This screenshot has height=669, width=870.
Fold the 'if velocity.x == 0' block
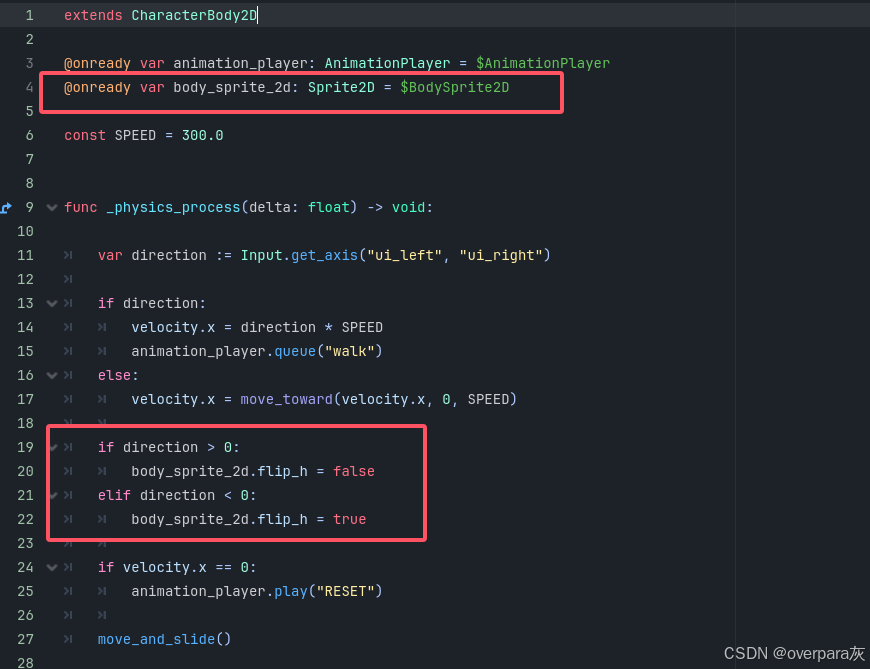point(52,567)
